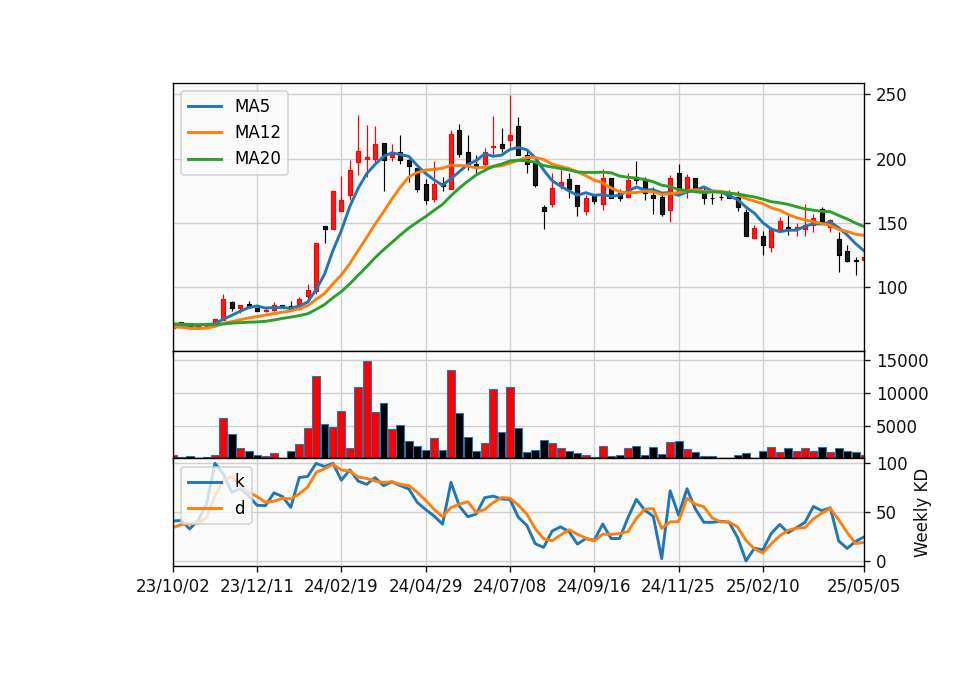Click the 23/12/11 date label
The width and height of the screenshot is (960, 690).
[257, 586]
